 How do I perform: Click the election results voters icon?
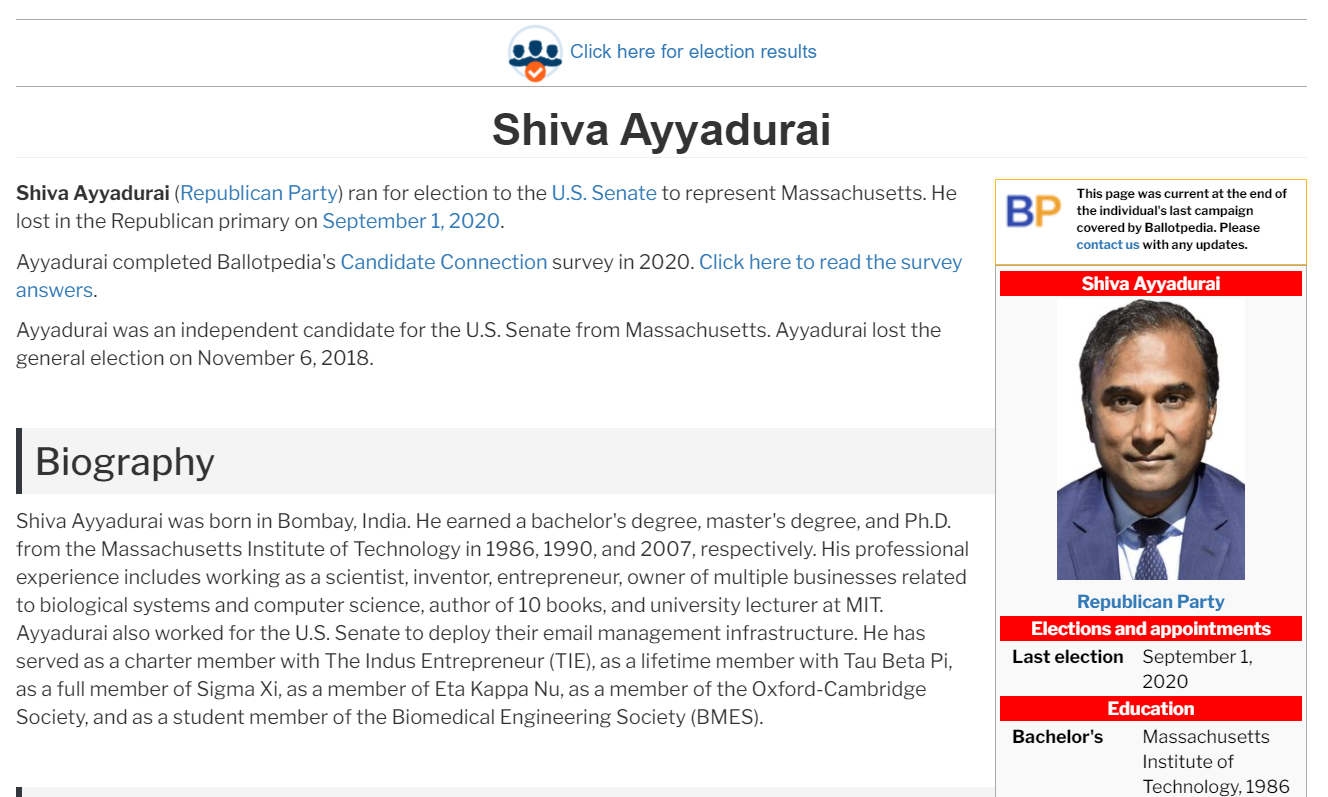click(x=535, y=53)
